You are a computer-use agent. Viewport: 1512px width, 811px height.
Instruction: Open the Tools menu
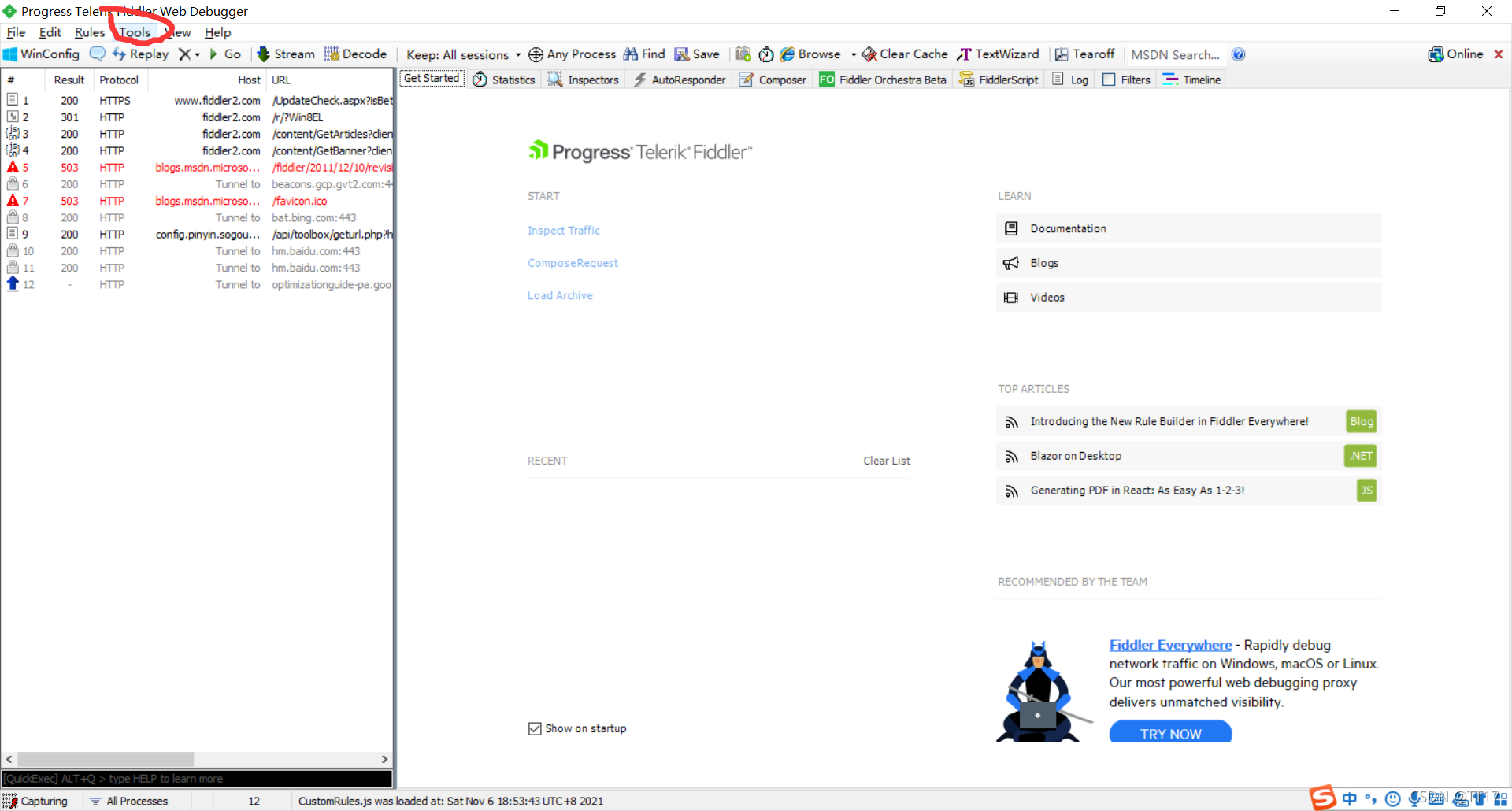[x=135, y=32]
